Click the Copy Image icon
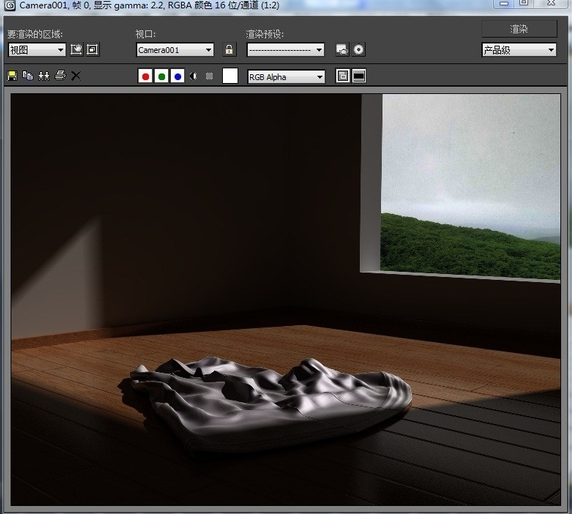 (28, 76)
